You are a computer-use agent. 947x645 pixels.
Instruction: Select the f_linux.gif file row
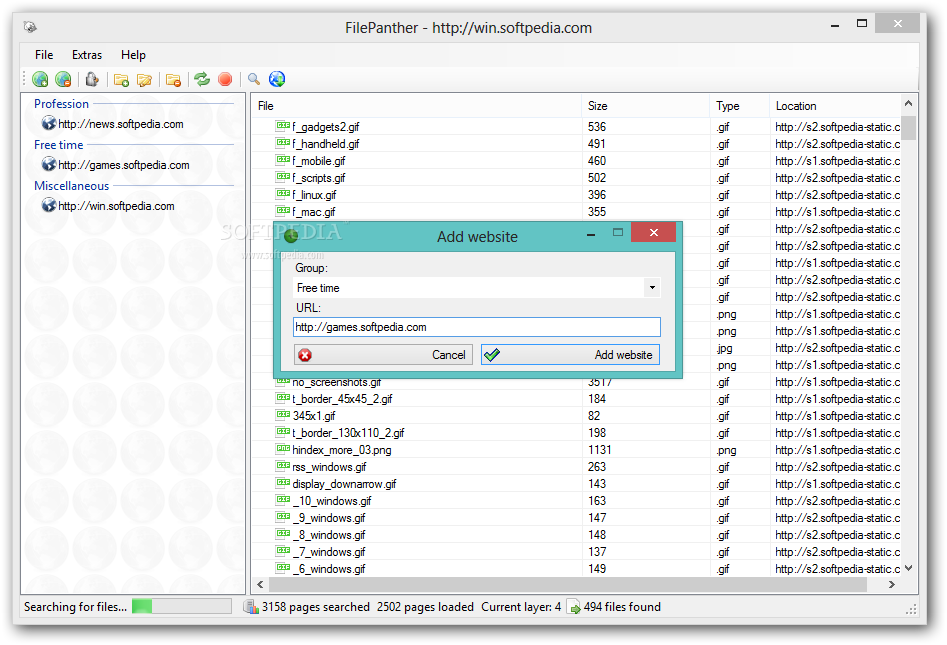pyautogui.click(x=576, y=194)
